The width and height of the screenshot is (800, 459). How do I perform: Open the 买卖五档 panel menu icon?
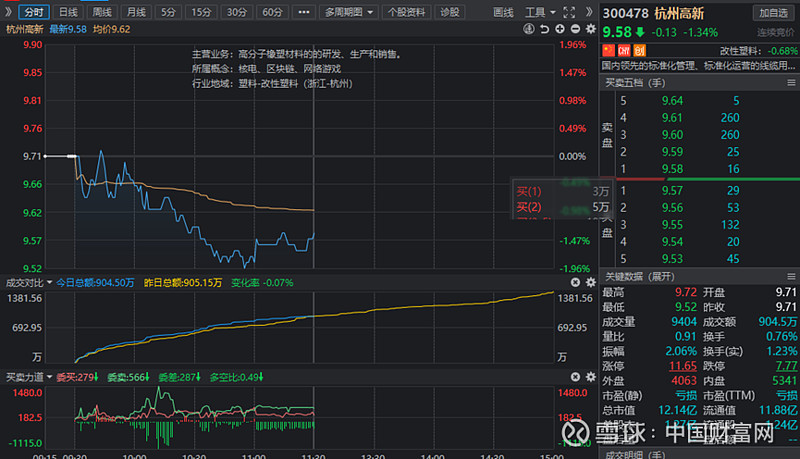791,83
